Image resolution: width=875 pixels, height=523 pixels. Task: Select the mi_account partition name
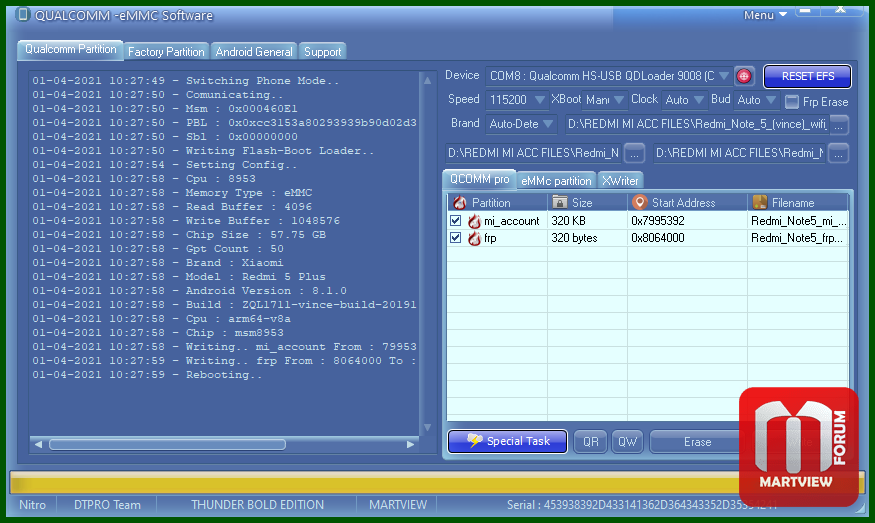512,222
